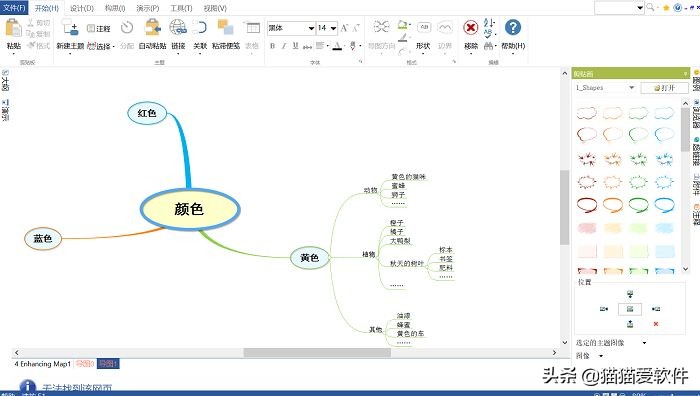Screen dimensions: 700x396
Task: Open the I_Shapes library dropdown
Action: 632,88
